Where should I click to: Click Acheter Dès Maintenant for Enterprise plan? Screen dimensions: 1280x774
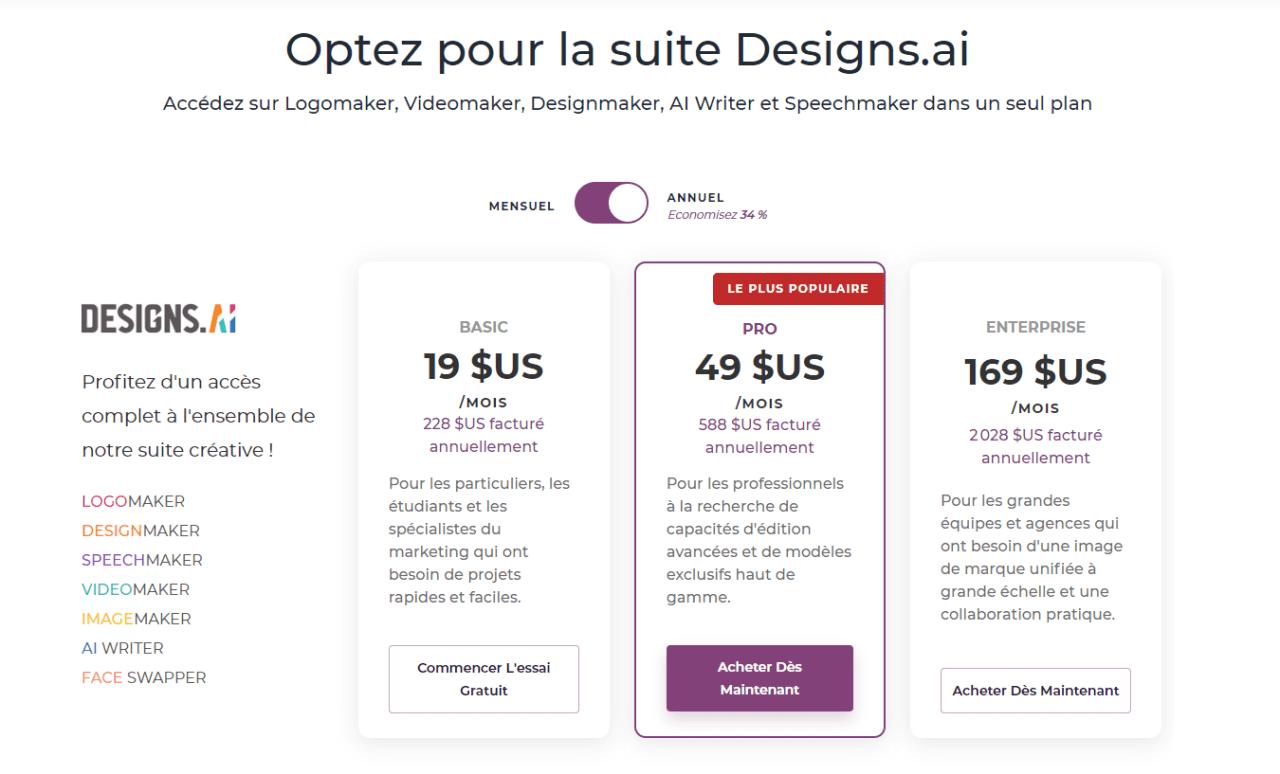tap(1035, 690)
